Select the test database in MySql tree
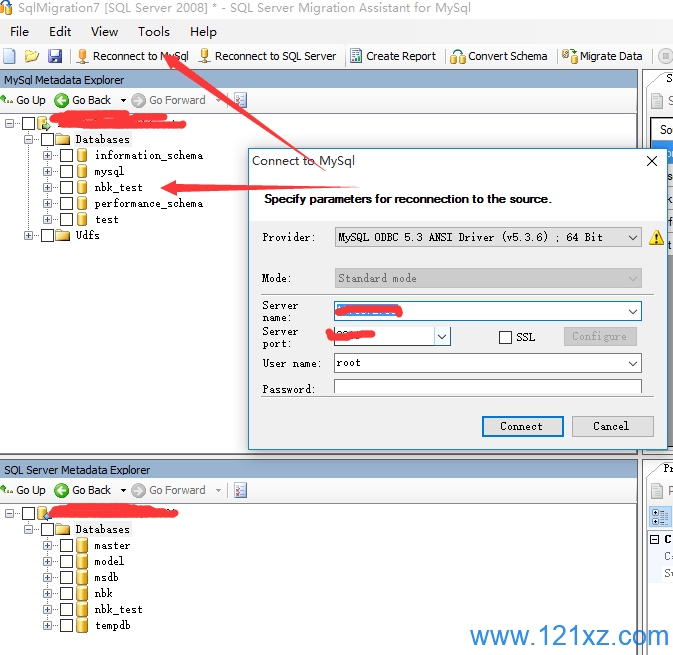This screenshot has height=655, width=673. 106,219
